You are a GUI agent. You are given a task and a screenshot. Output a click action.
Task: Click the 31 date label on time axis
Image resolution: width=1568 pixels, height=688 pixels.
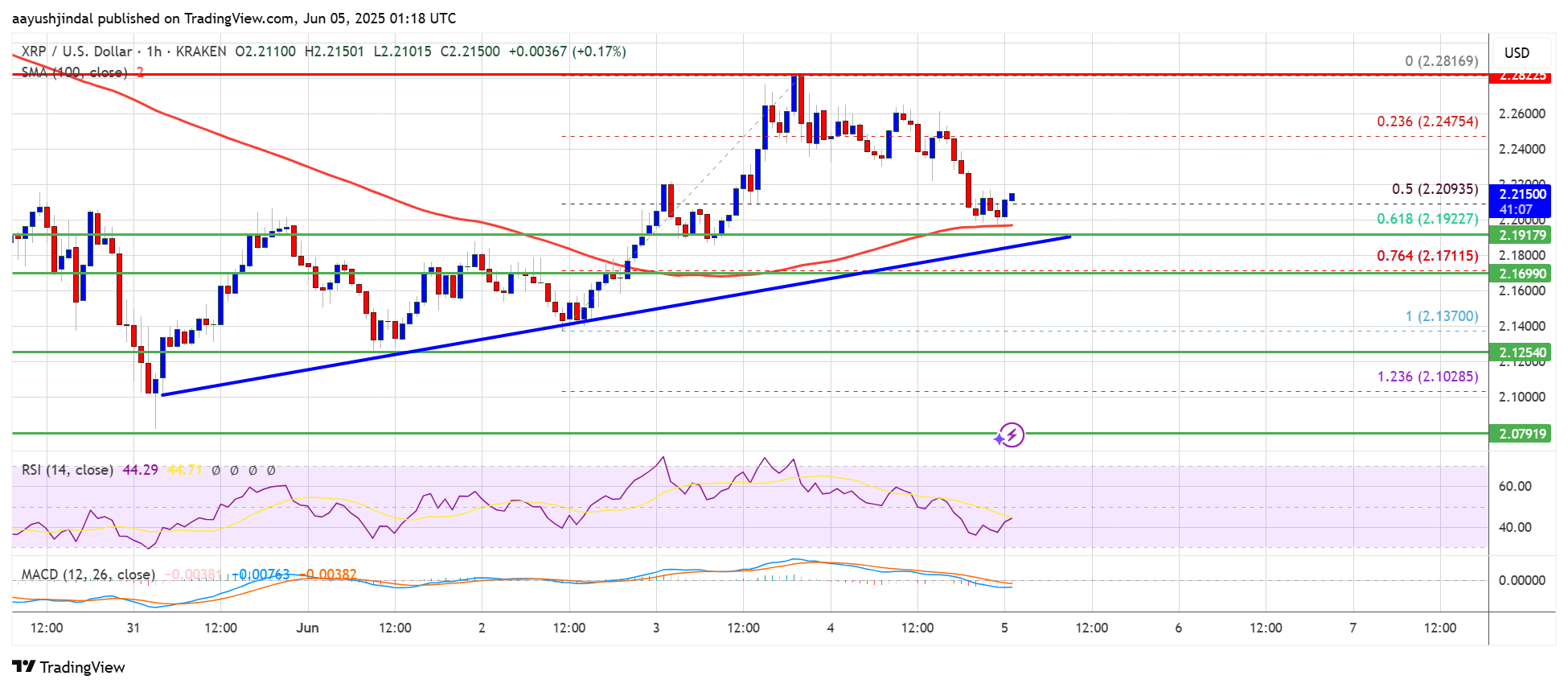tap(133, 628)
